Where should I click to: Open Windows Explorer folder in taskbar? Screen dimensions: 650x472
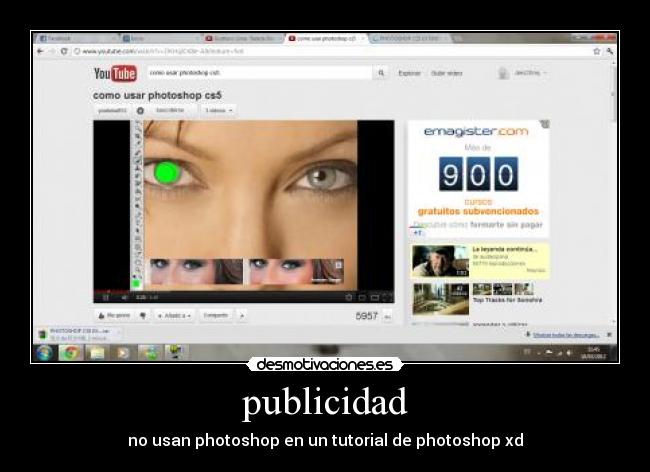pos(97,353)
